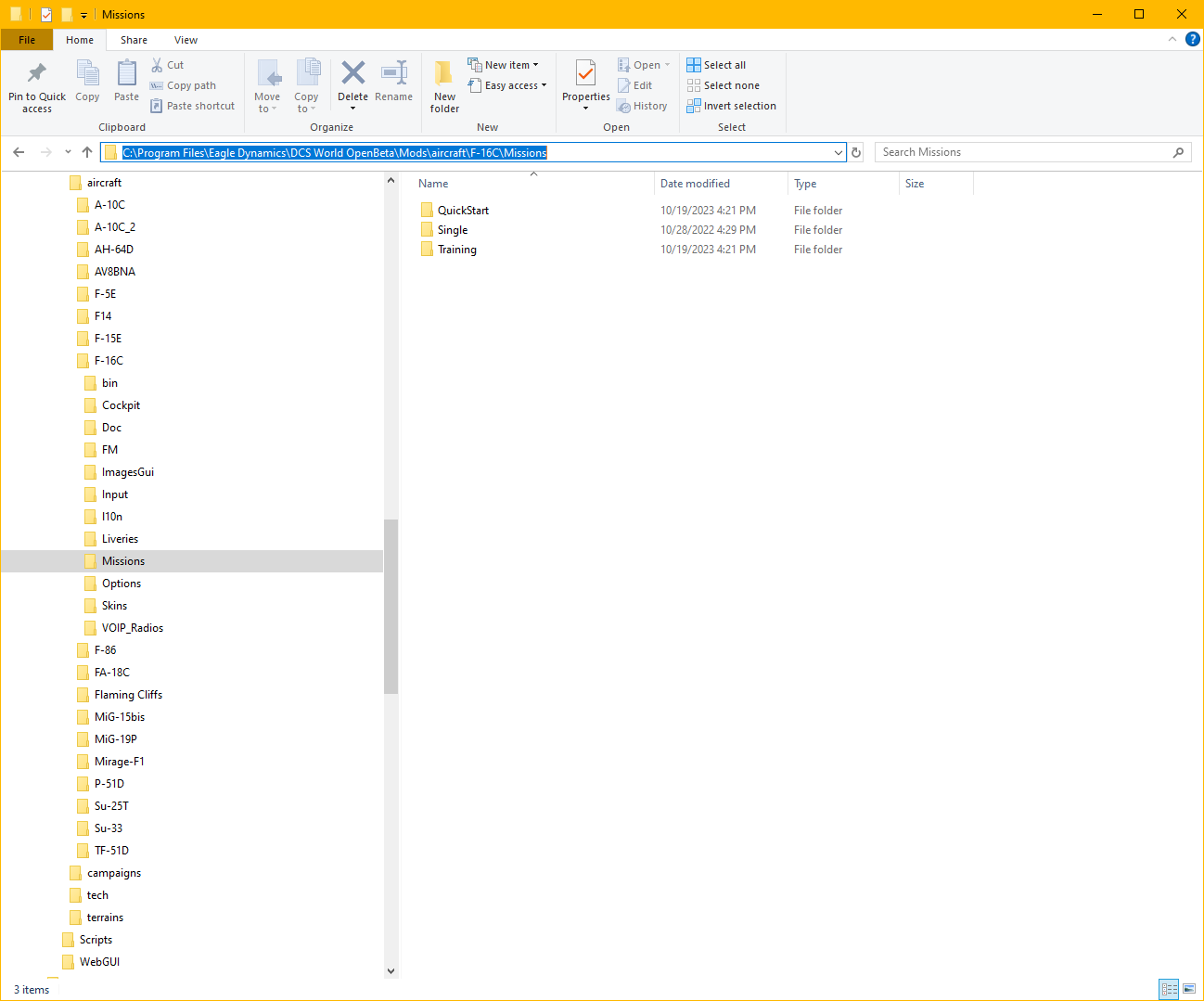Image resolution: width=1204 pixels, height=1001 pixels.
Task: Open the View ribbon tab
Action: coord(186,40)
